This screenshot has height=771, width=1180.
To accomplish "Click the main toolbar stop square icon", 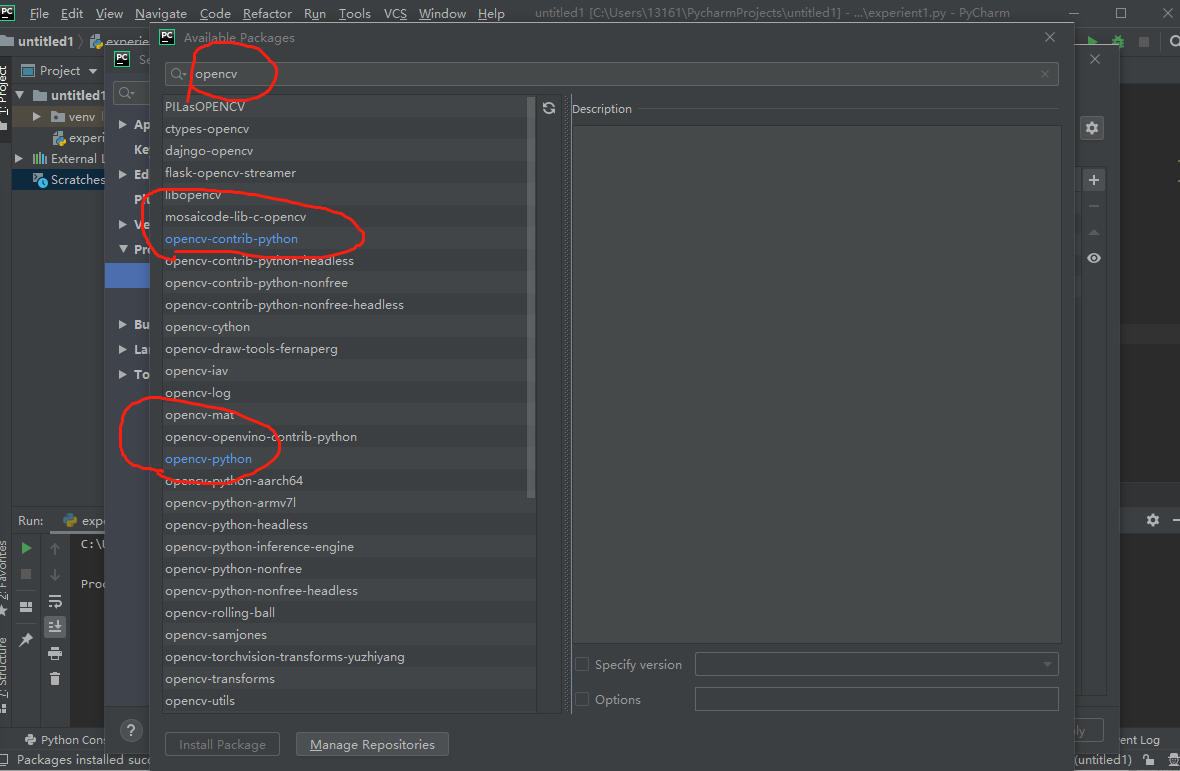I will [x=1144, y=42].
